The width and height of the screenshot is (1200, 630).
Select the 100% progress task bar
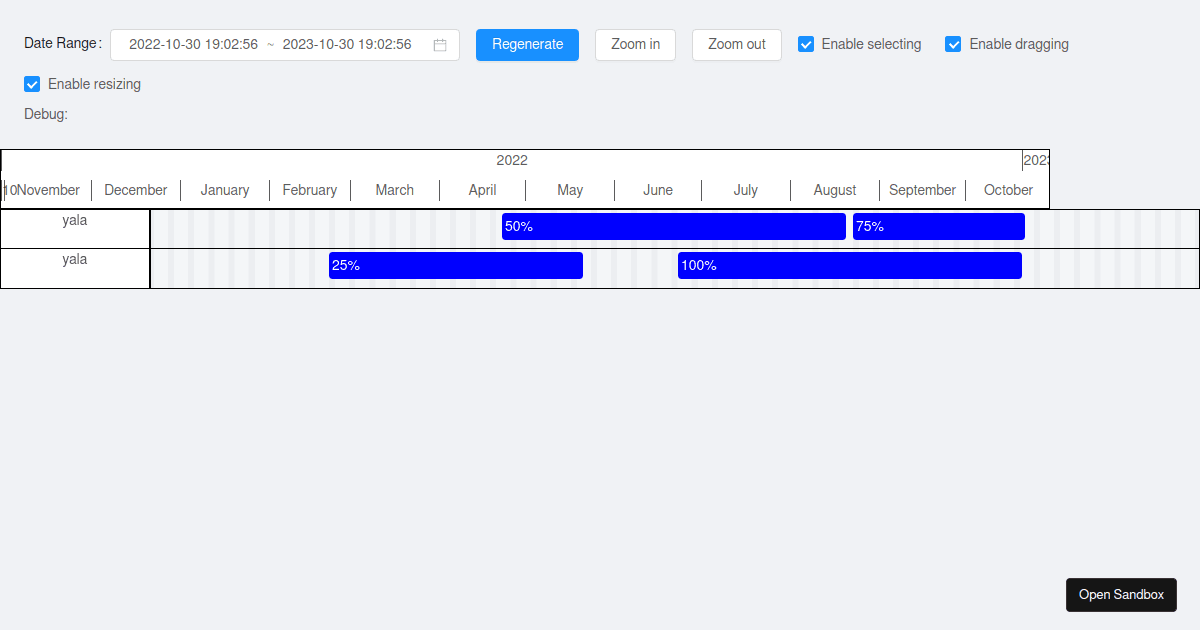(848, 265)
